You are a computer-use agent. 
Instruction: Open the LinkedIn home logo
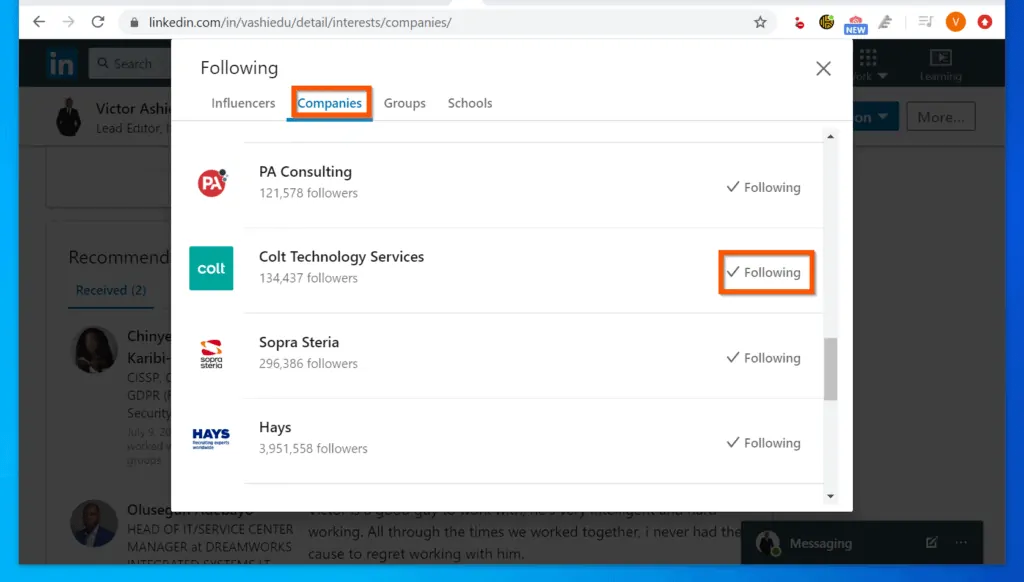61,62
